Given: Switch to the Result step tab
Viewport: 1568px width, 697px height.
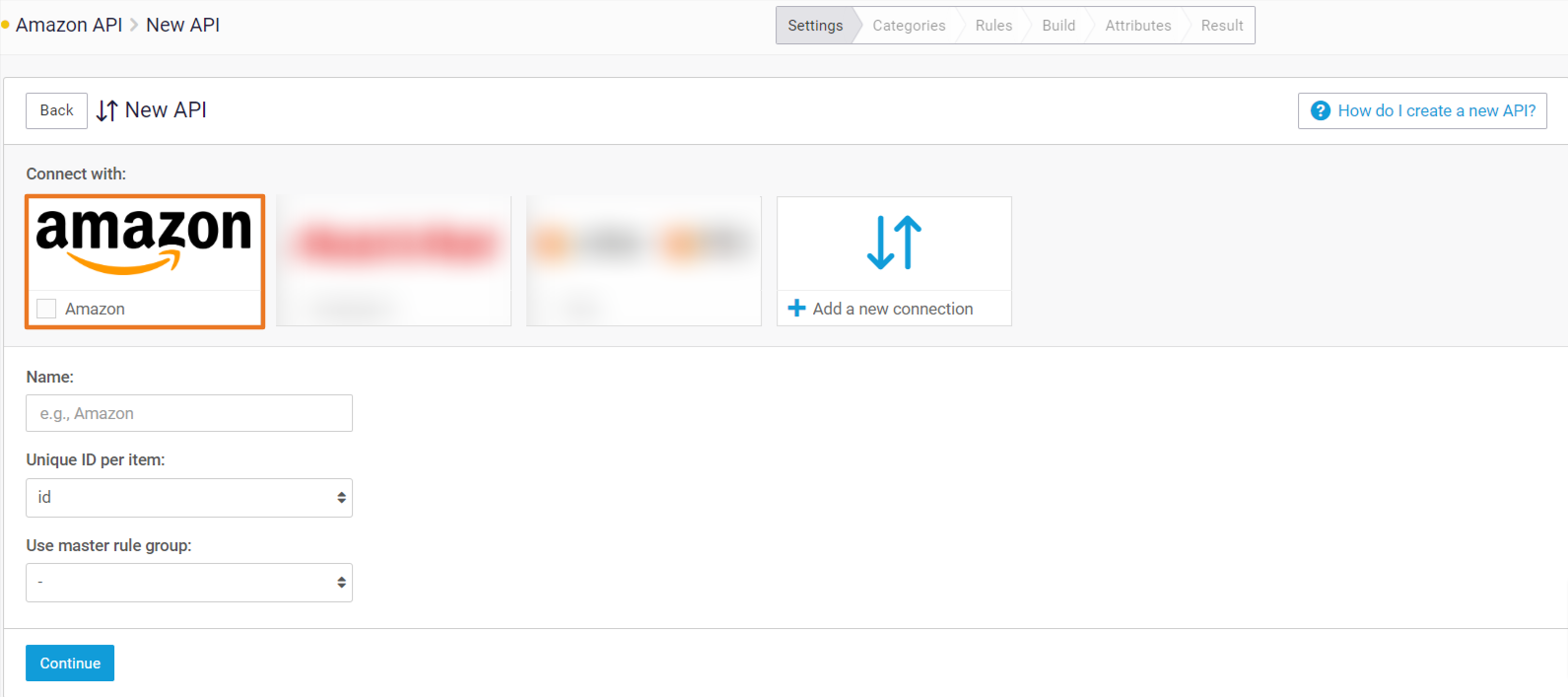Looking at the screenshot, I should click(1222, 26).
